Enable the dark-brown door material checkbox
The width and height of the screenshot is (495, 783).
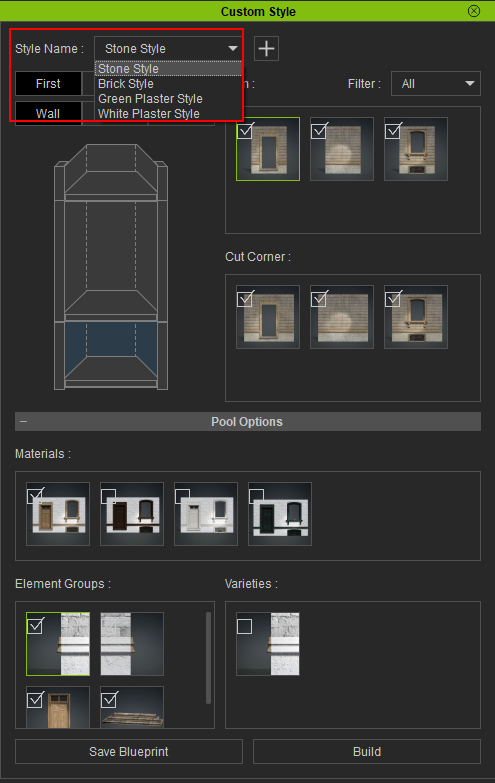[x=108, y=496]
